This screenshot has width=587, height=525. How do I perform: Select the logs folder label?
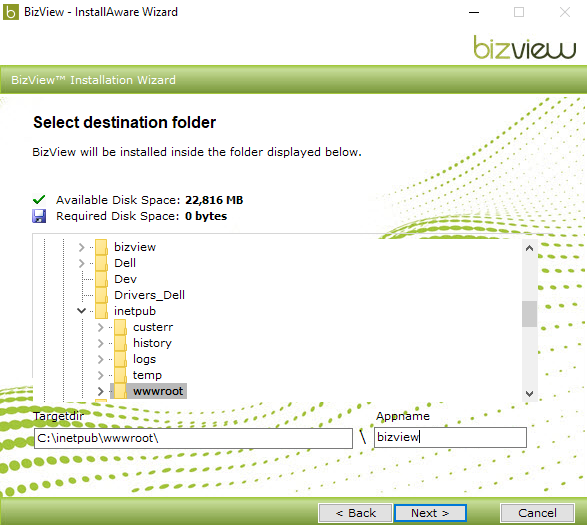pos(145,359)
